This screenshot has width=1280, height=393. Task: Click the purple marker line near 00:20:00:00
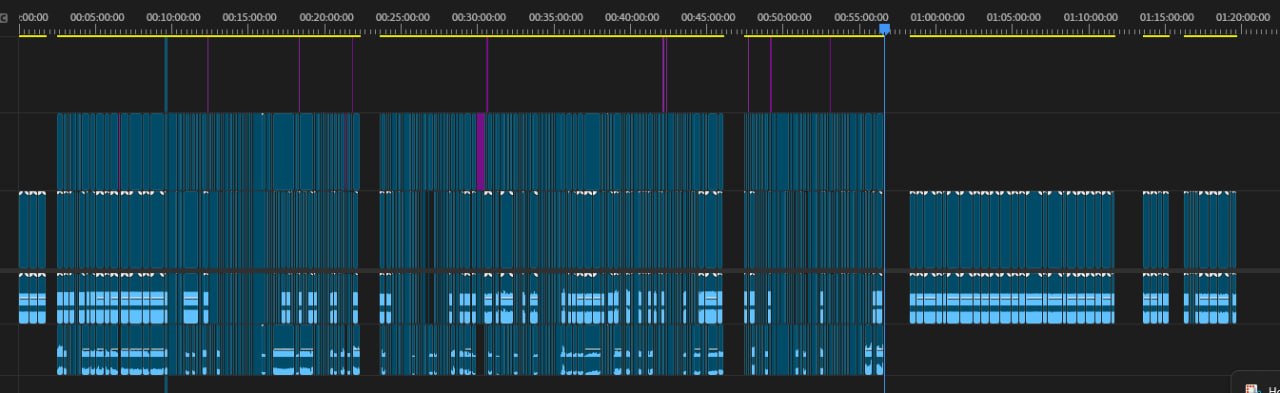[299, 75]
